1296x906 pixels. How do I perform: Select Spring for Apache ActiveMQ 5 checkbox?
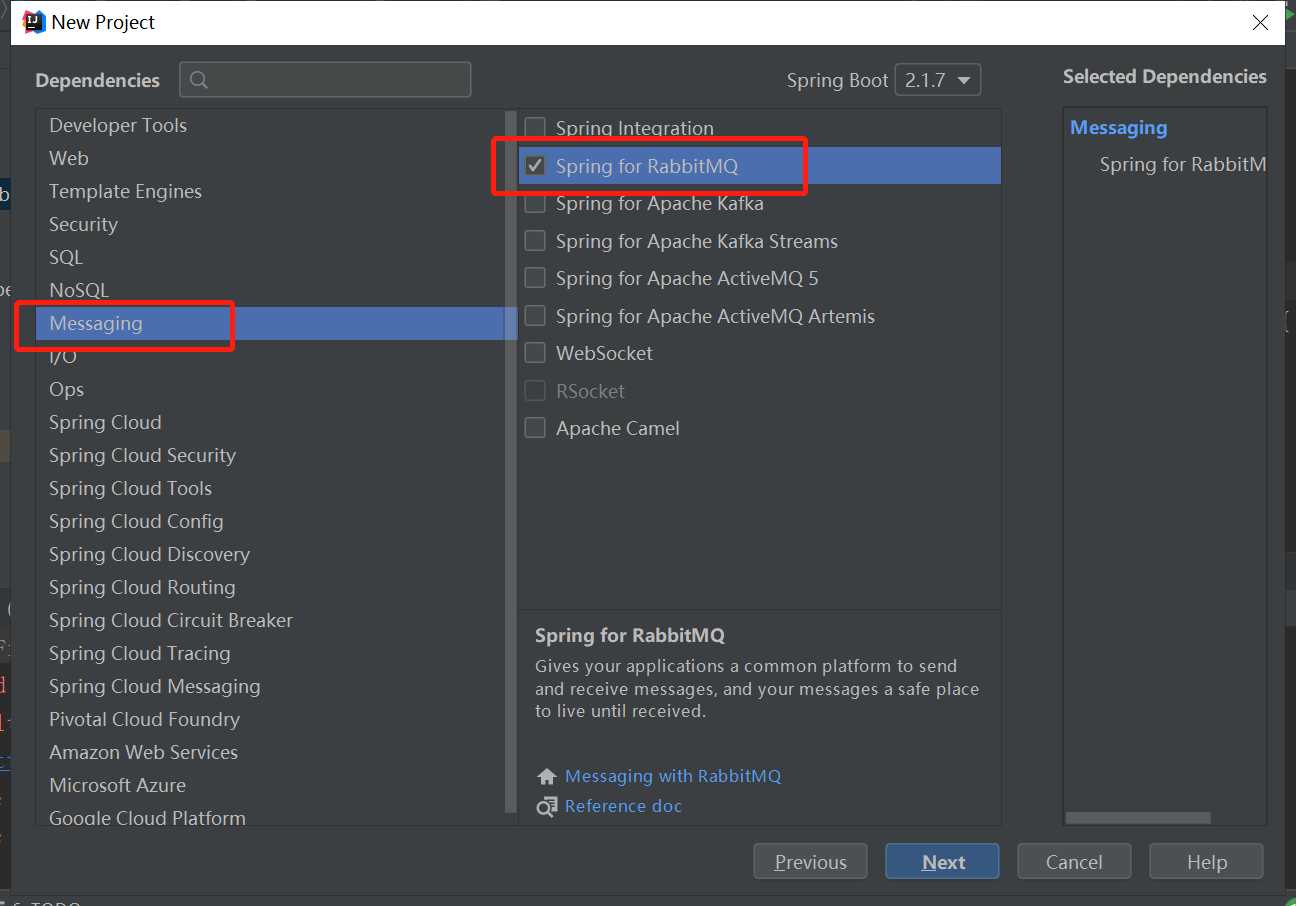(x=535, y=278)
